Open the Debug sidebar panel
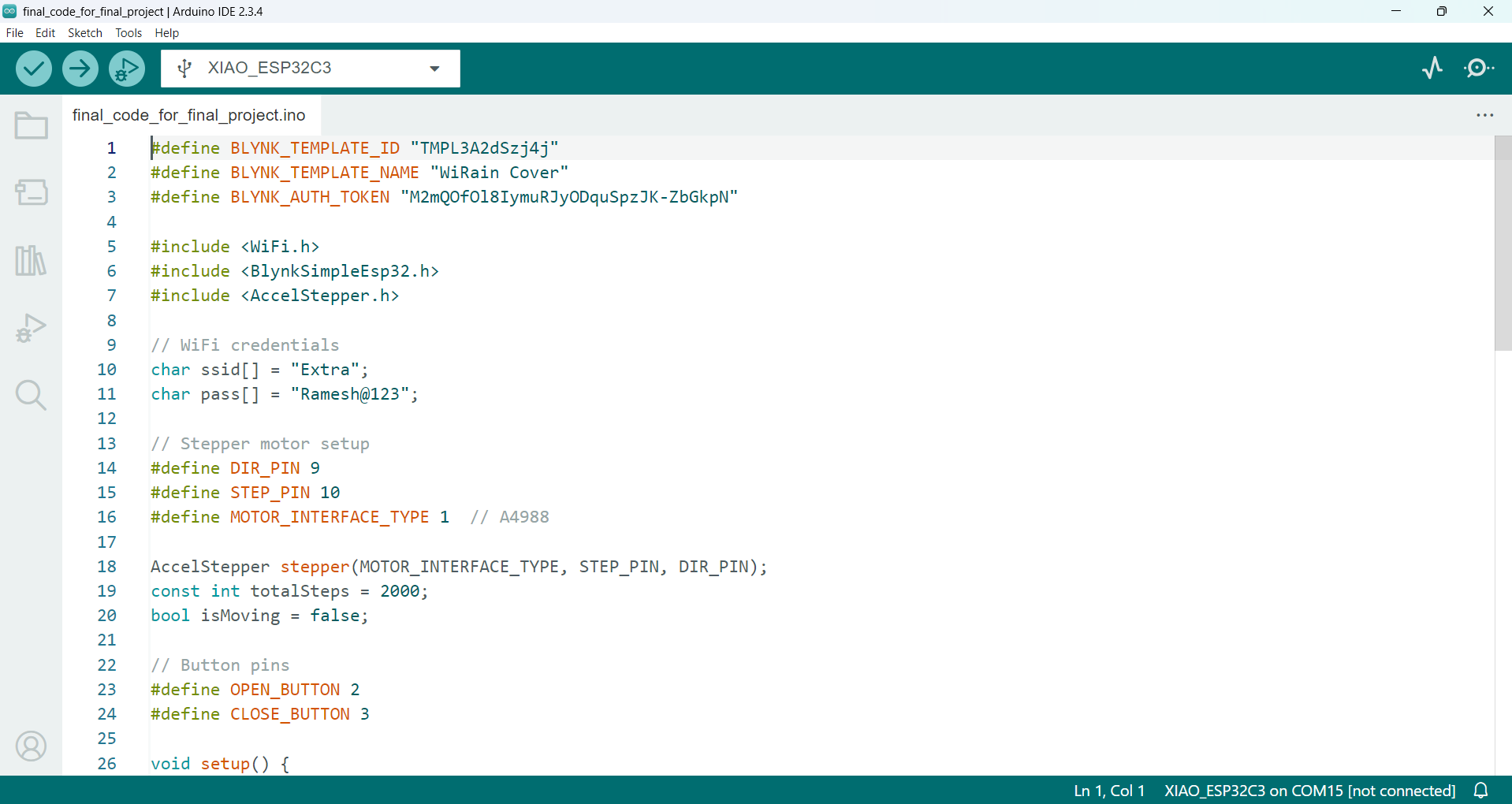 (x=32, y=328)
